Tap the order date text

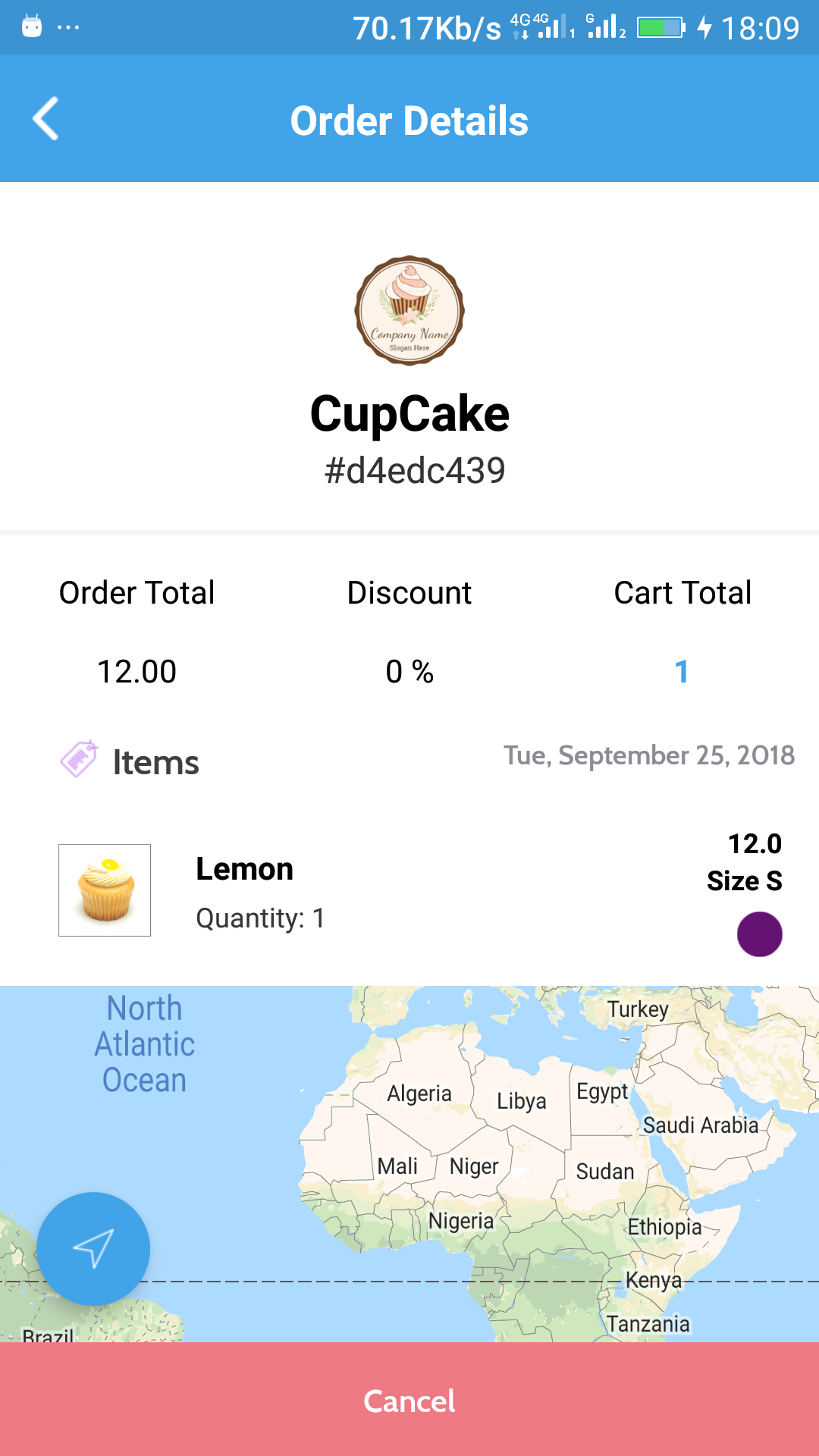coord(649,755)
